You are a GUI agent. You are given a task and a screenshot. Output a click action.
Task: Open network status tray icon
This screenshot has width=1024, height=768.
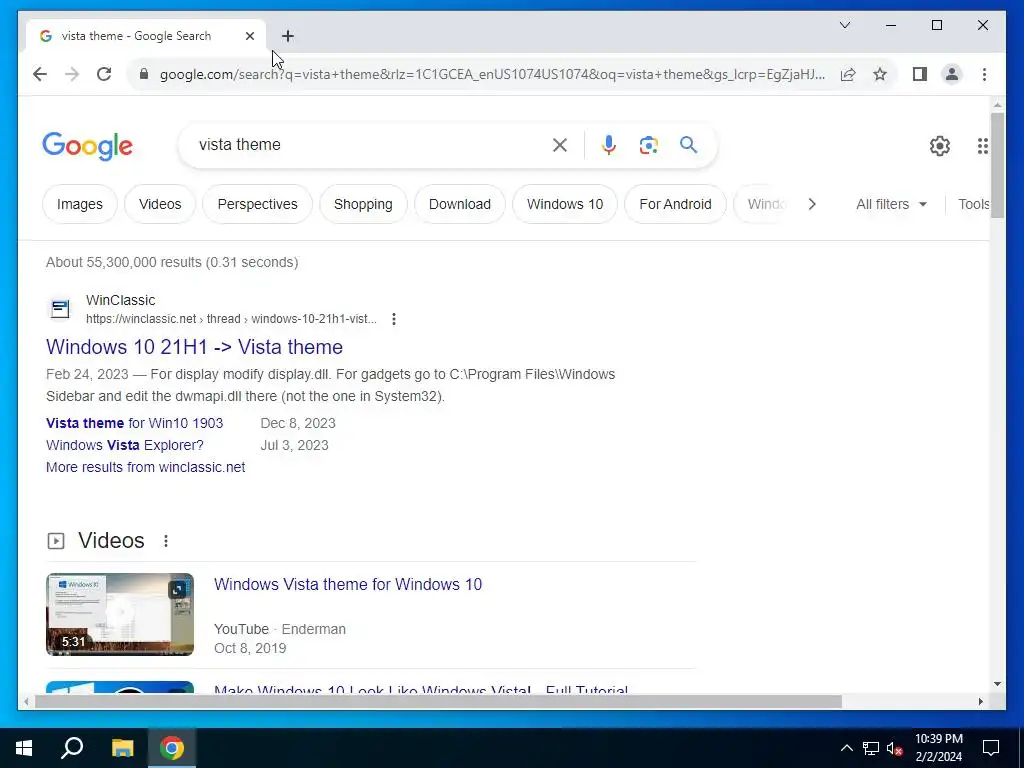click(871, 748)
